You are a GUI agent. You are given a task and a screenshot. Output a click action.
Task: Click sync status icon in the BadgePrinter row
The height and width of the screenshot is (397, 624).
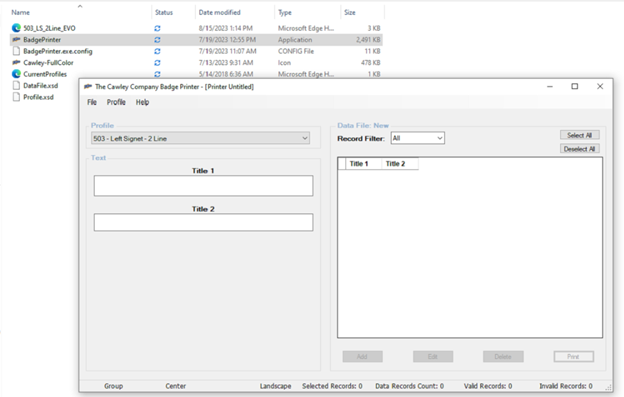pos(157,40)
